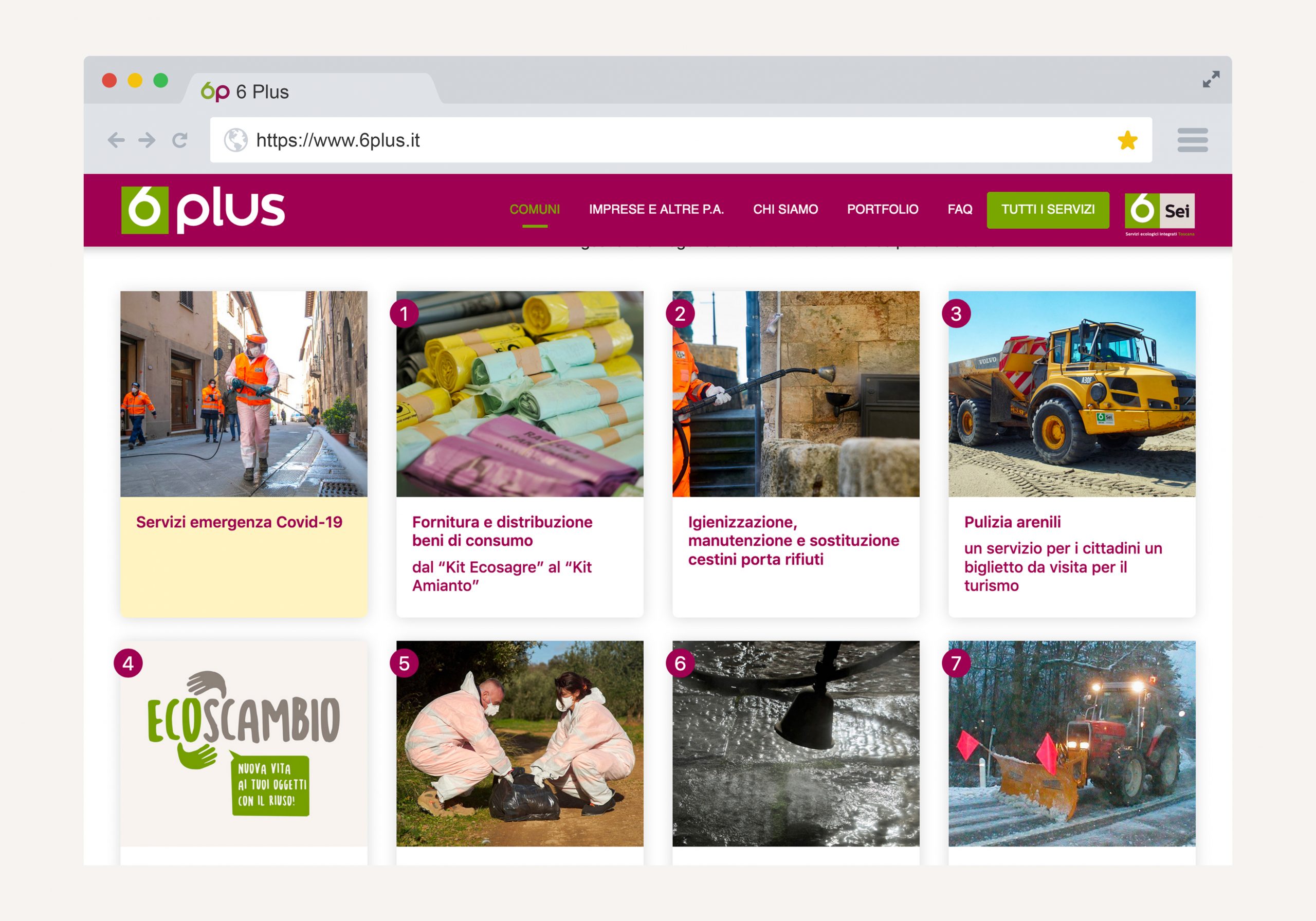Go to IMPRESE E ALTRE P.A. section

tap(656, 209)
